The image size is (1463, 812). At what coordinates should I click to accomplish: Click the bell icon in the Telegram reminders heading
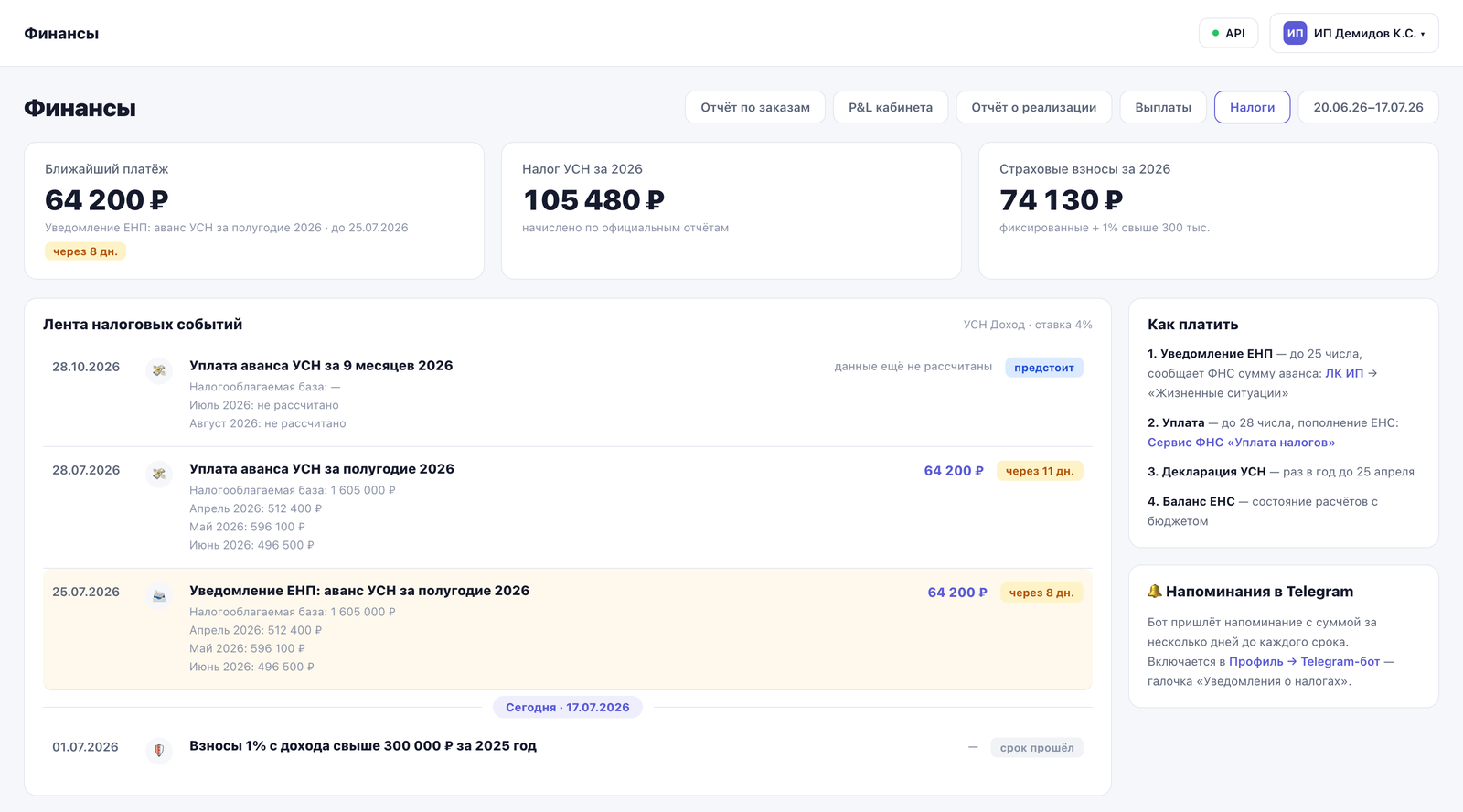point(1155,592)
